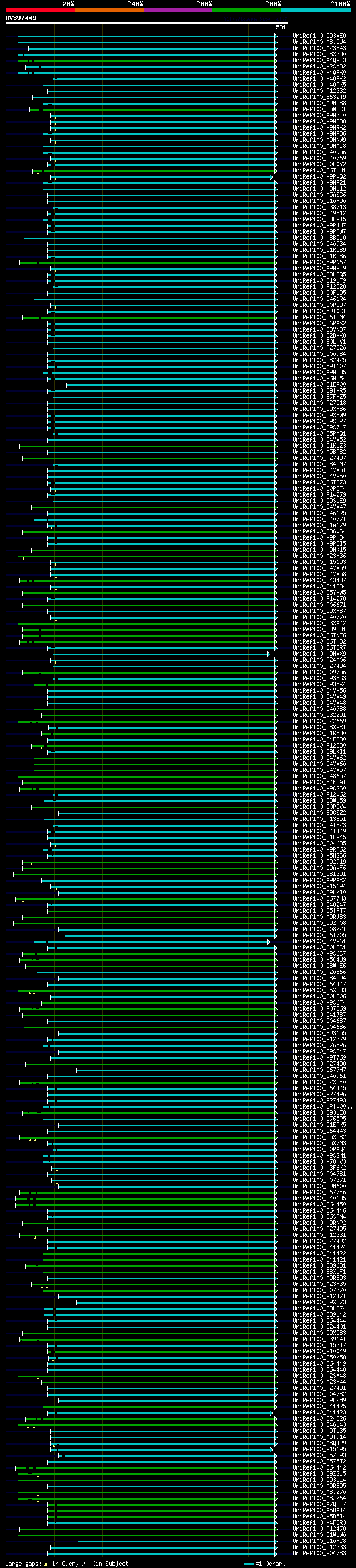Open hit UniRef100_Q41423
Screen dimensions: 356x1568
319,1412
